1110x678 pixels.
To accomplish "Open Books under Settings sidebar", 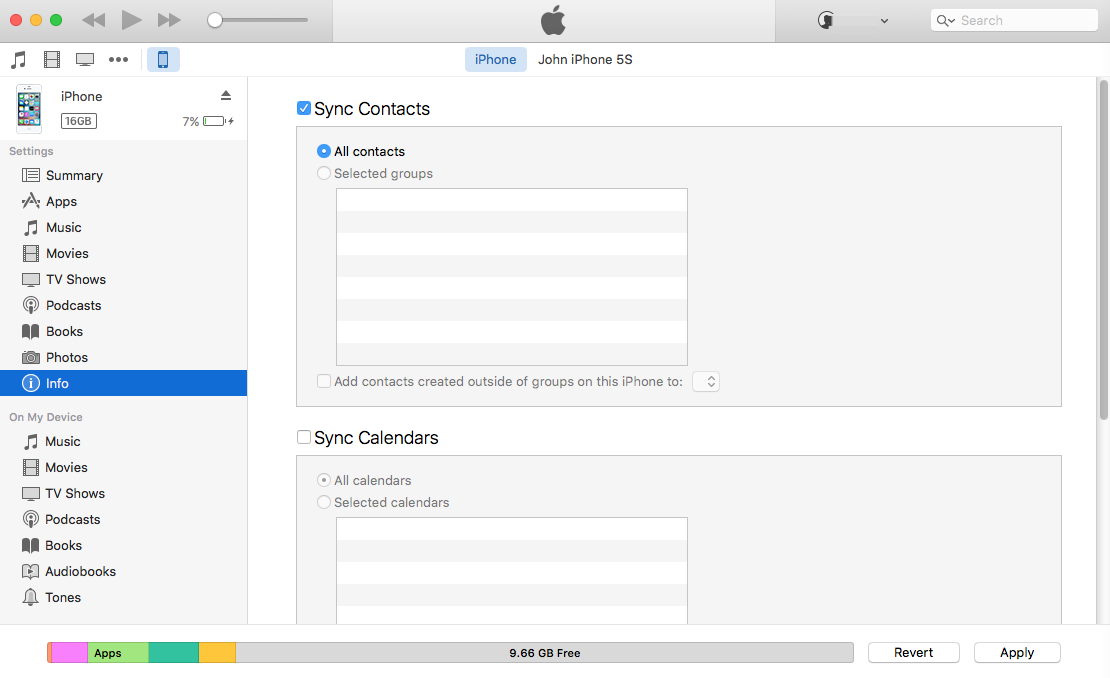I will tap(123, 331).
